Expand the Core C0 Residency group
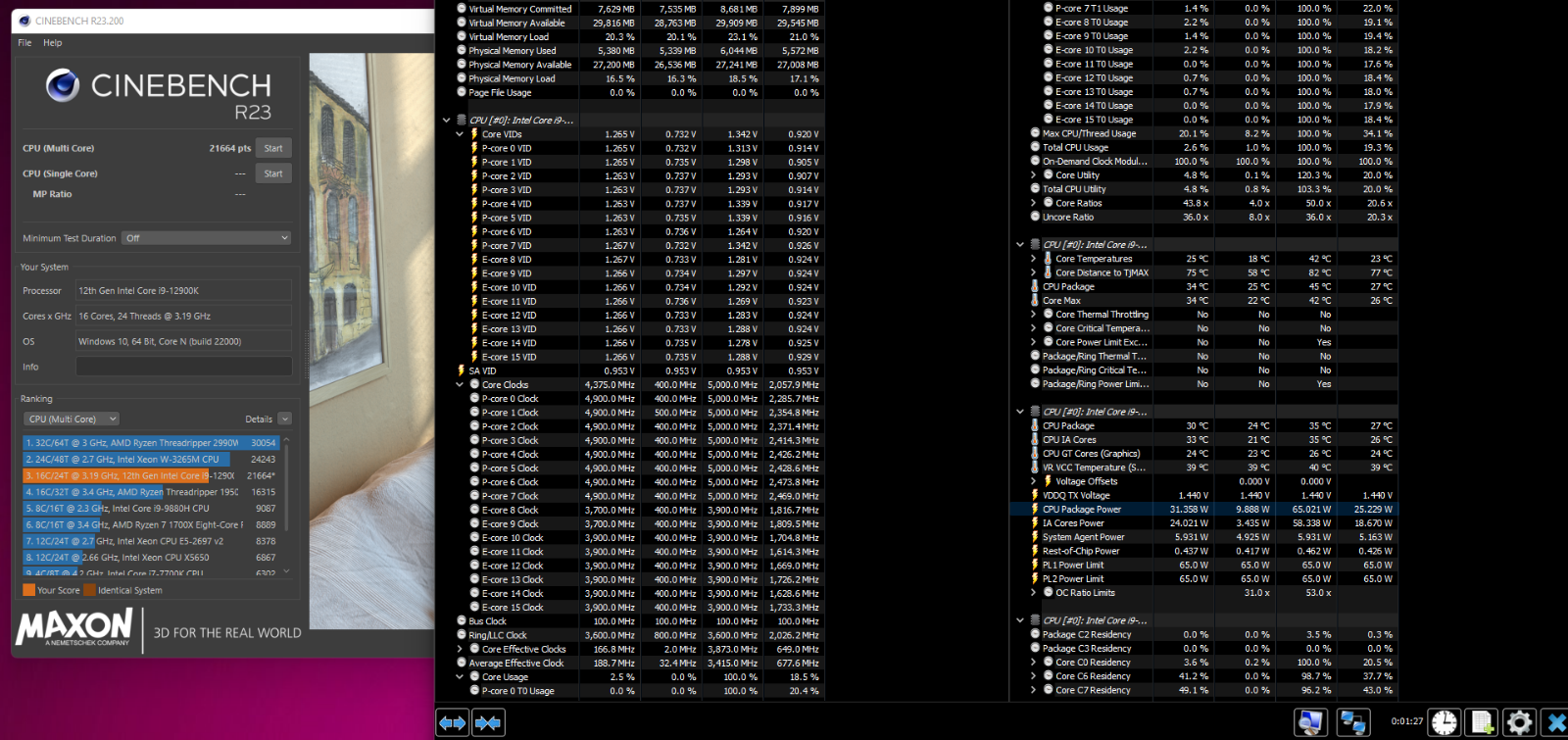Viewport: 1568px width, 740px height. [x=1033, y=663]
